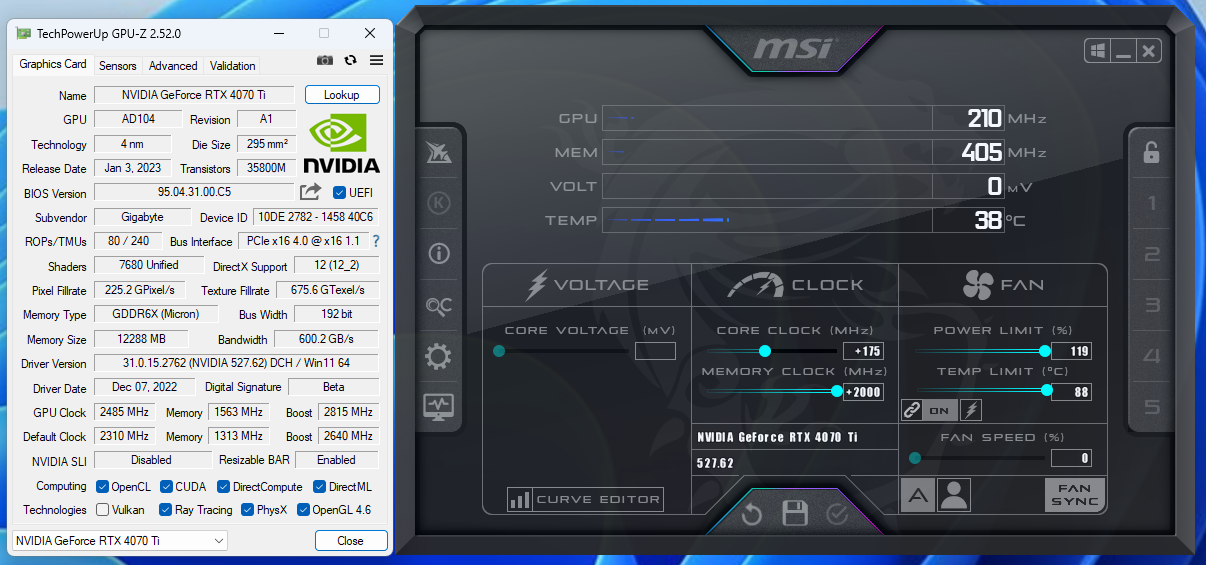Toggle the CUDA checkbox
Viewport: 1206px width, 565px height.
[166, 487]
